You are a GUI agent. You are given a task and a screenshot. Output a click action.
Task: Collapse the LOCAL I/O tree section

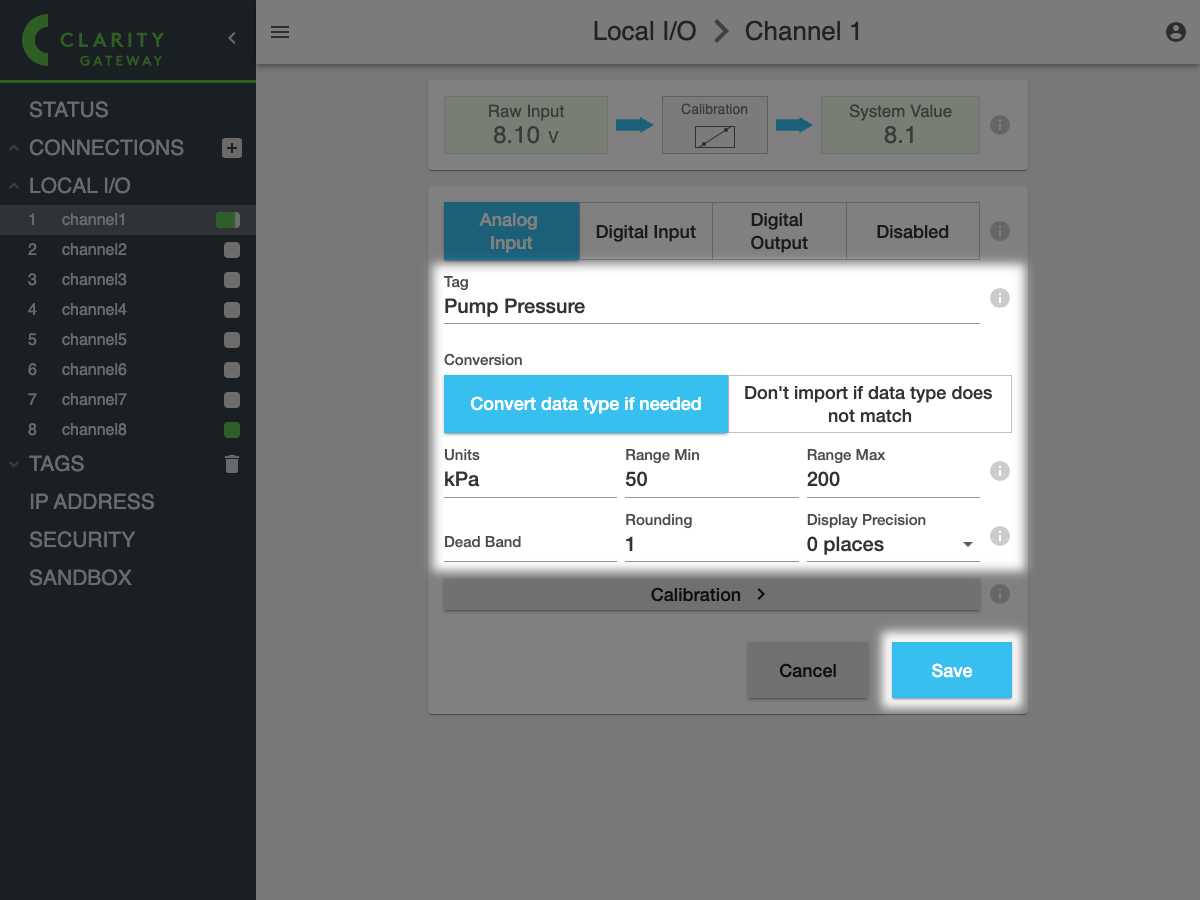point(15,186)
